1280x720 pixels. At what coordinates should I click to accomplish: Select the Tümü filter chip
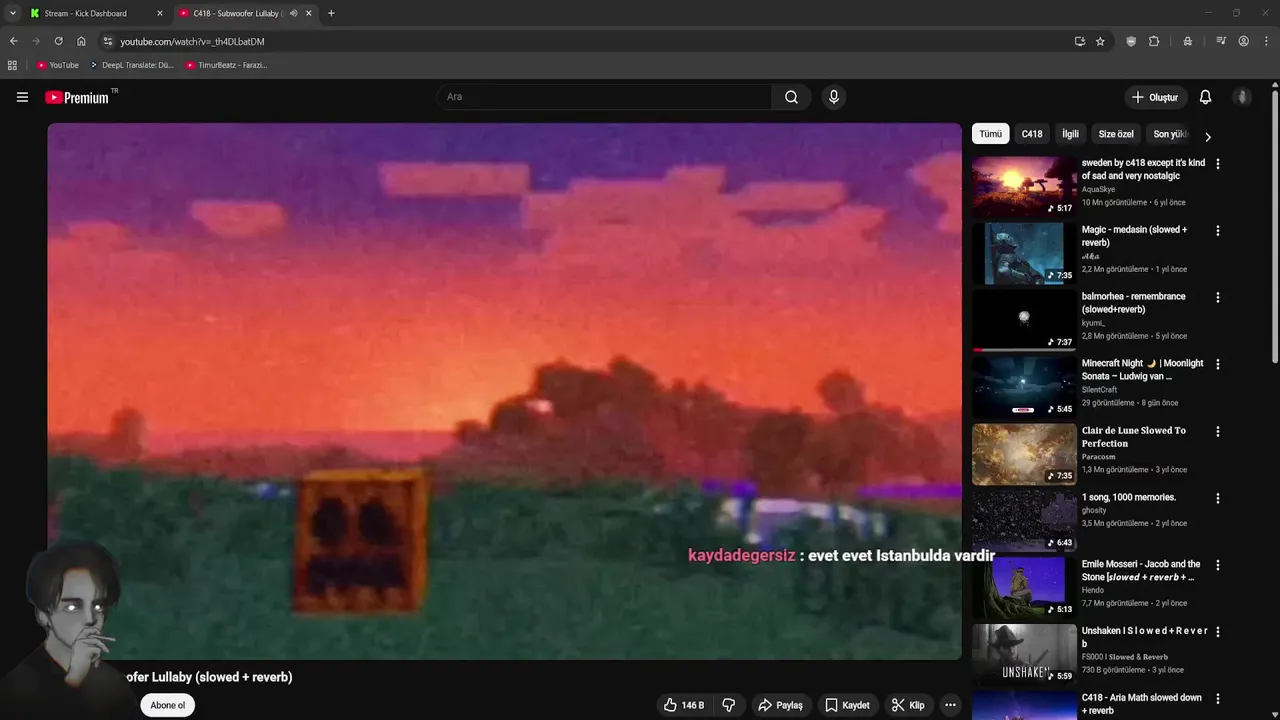[990, 134]
